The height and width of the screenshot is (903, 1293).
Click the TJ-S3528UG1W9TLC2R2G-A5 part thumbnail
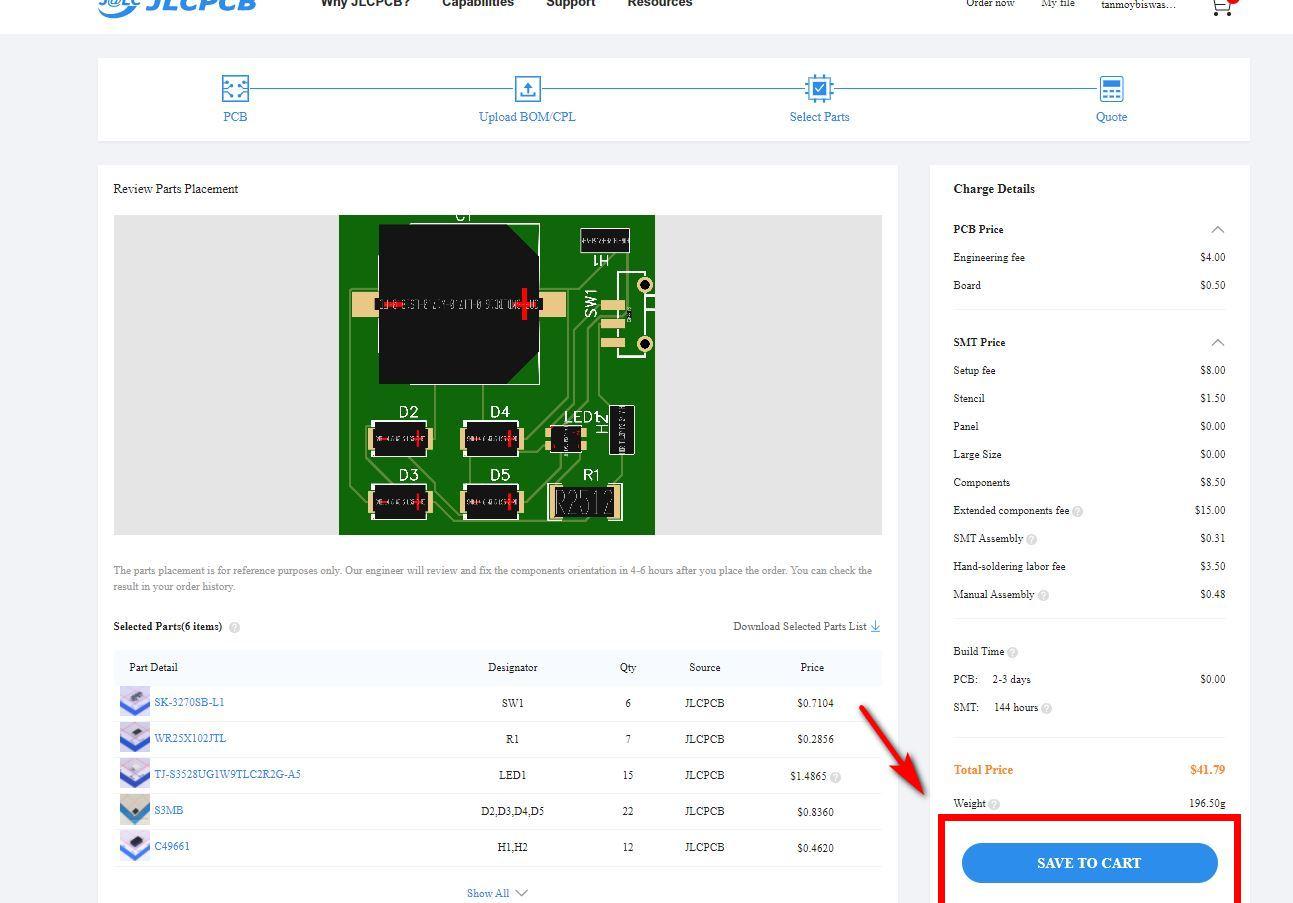[134, 774]
